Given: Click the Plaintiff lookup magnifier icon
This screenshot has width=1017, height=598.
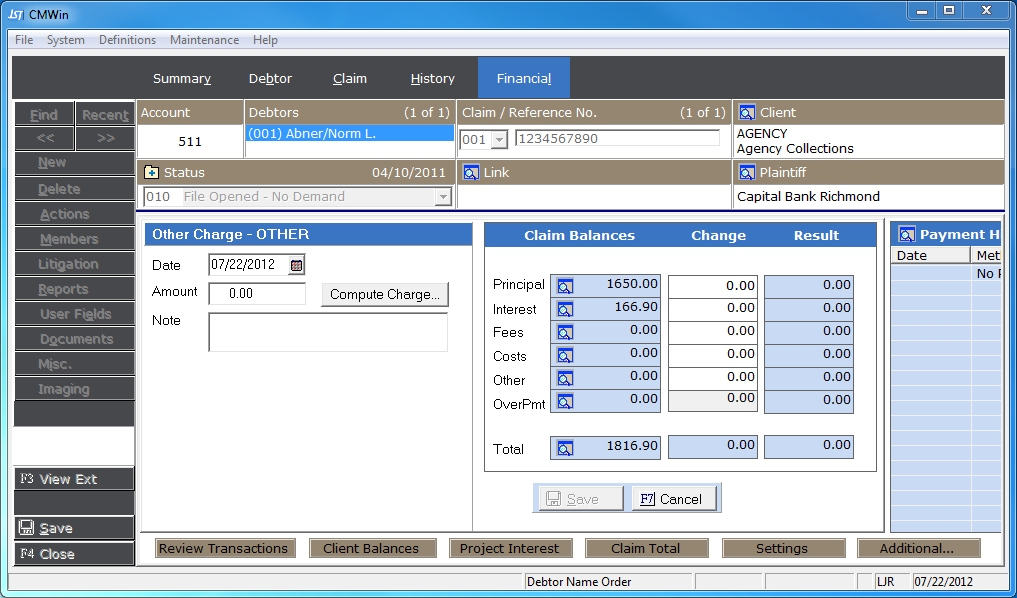Looking at the screenshot, I should click(746, 173).
